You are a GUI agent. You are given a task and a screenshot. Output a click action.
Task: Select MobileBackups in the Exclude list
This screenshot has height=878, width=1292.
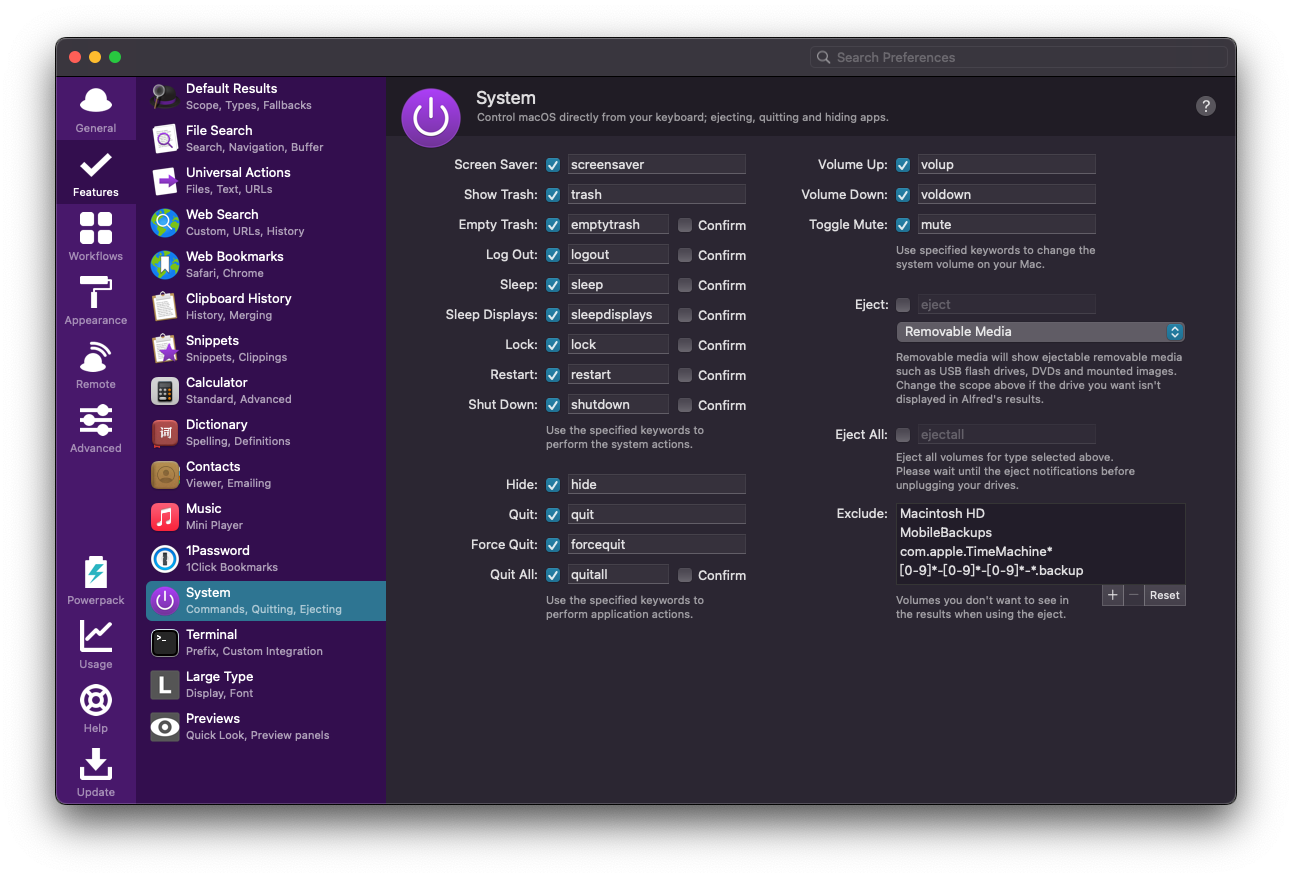click(x=1040, y=533)
